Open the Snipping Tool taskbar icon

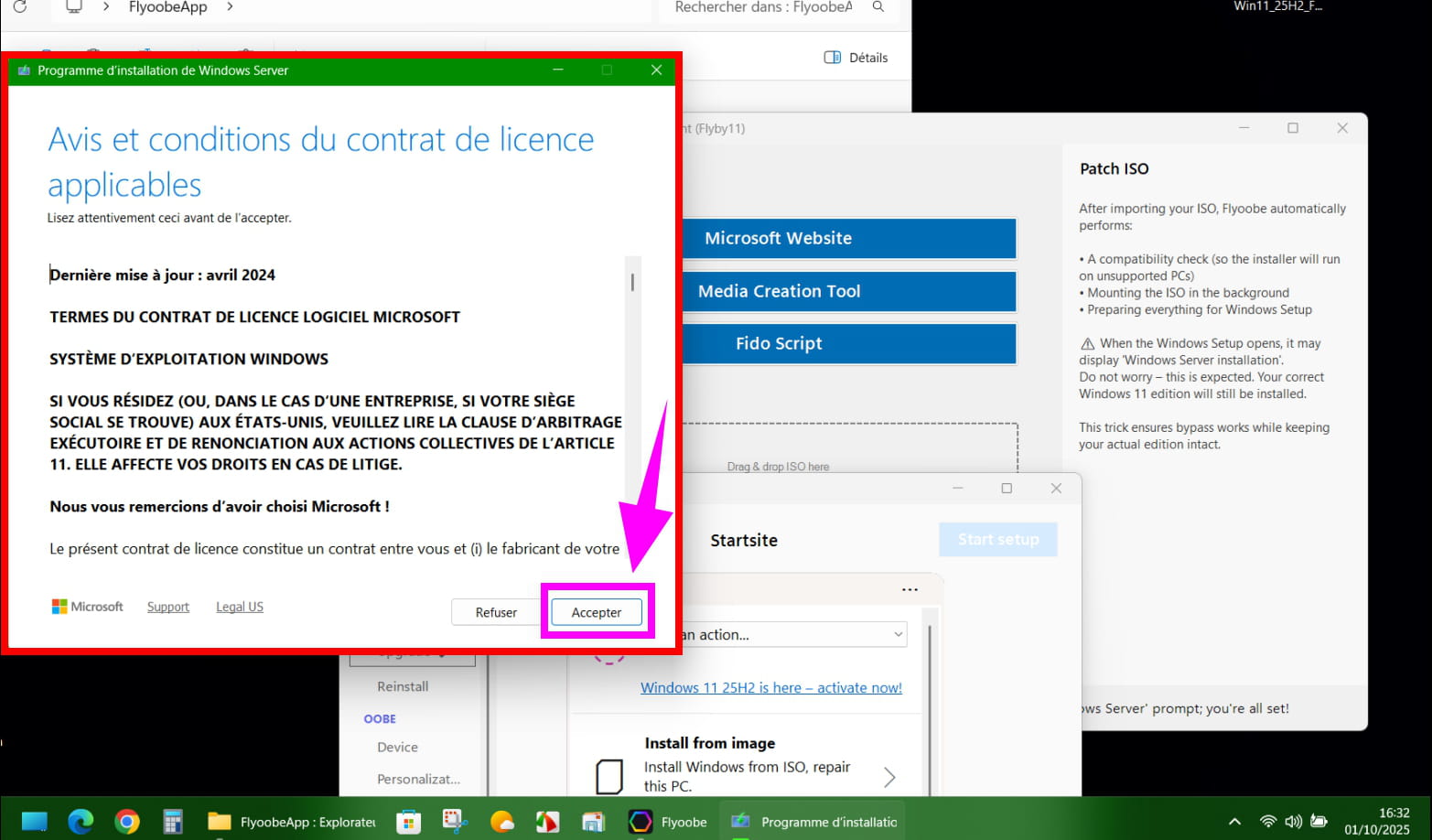click(455, 822)
